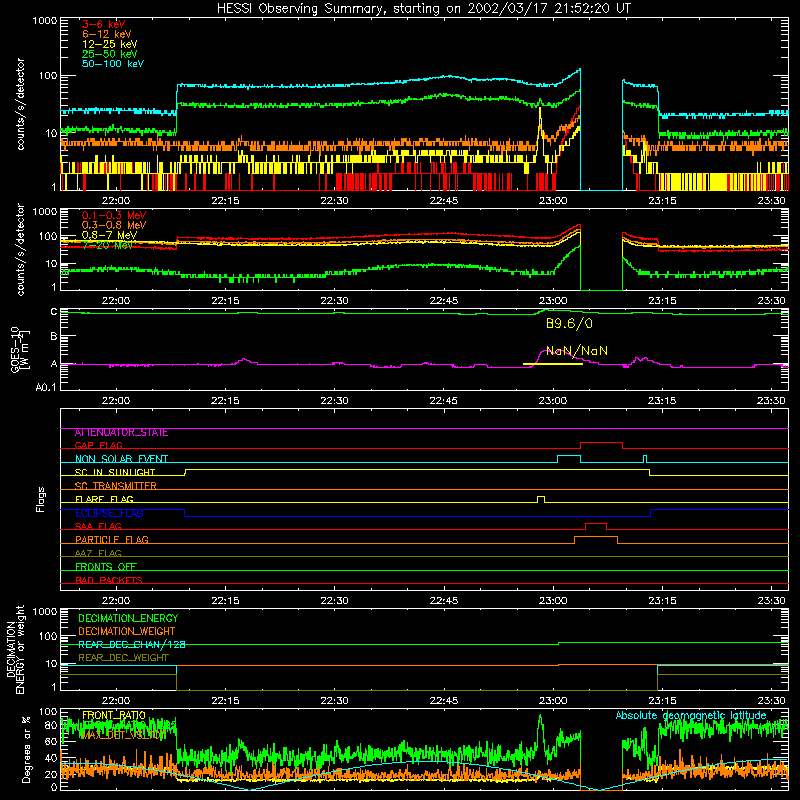800x800 pixels.
Task: Select the ECLIPSE_FLAG label
Action: tap(109, 513)
